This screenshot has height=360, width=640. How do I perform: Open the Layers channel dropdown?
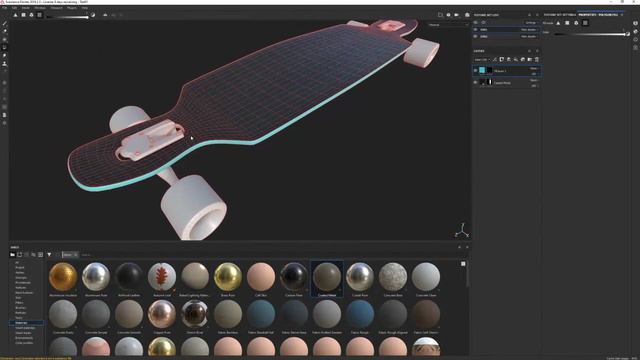[482, 60]
